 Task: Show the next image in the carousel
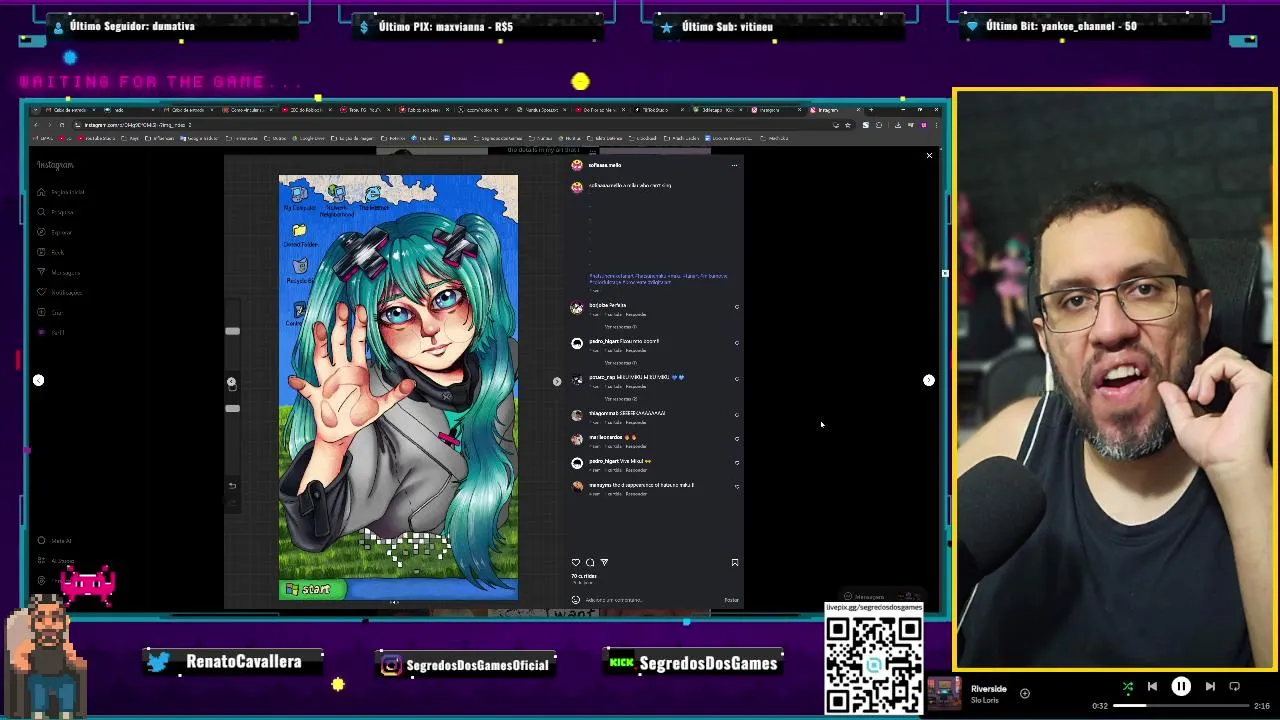[557, 381]
